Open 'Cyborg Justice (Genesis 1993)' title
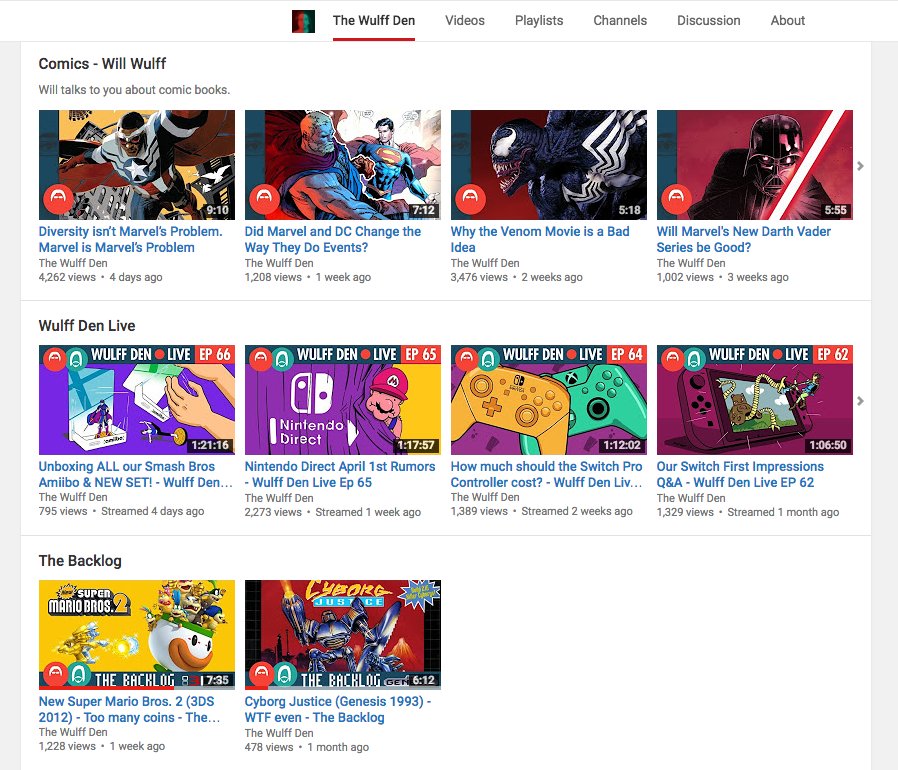 pos(338,709)
